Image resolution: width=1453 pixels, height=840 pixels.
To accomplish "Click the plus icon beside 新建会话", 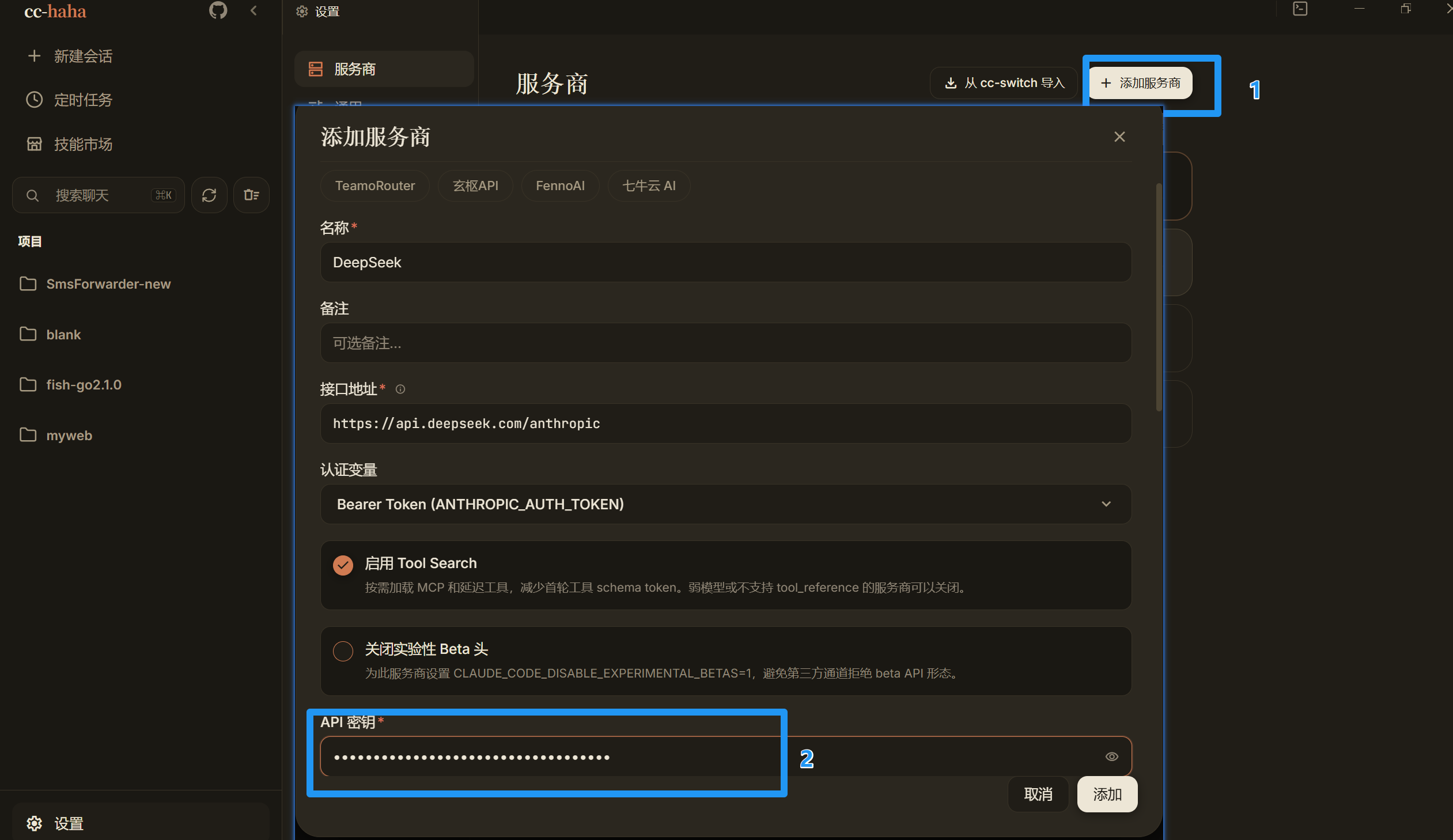I will pos(34,56).
